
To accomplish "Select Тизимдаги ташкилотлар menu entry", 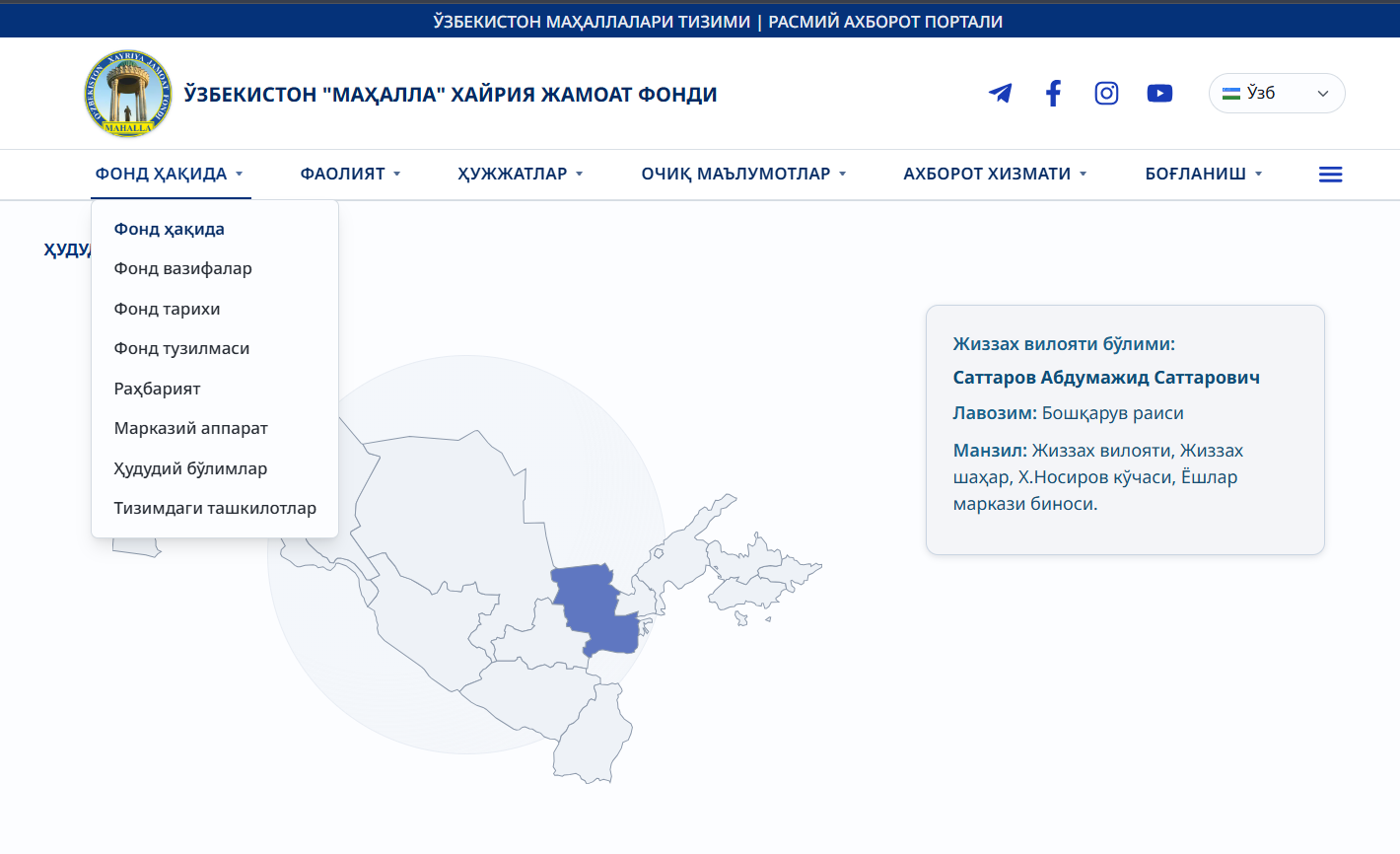I will pos(215,508).
